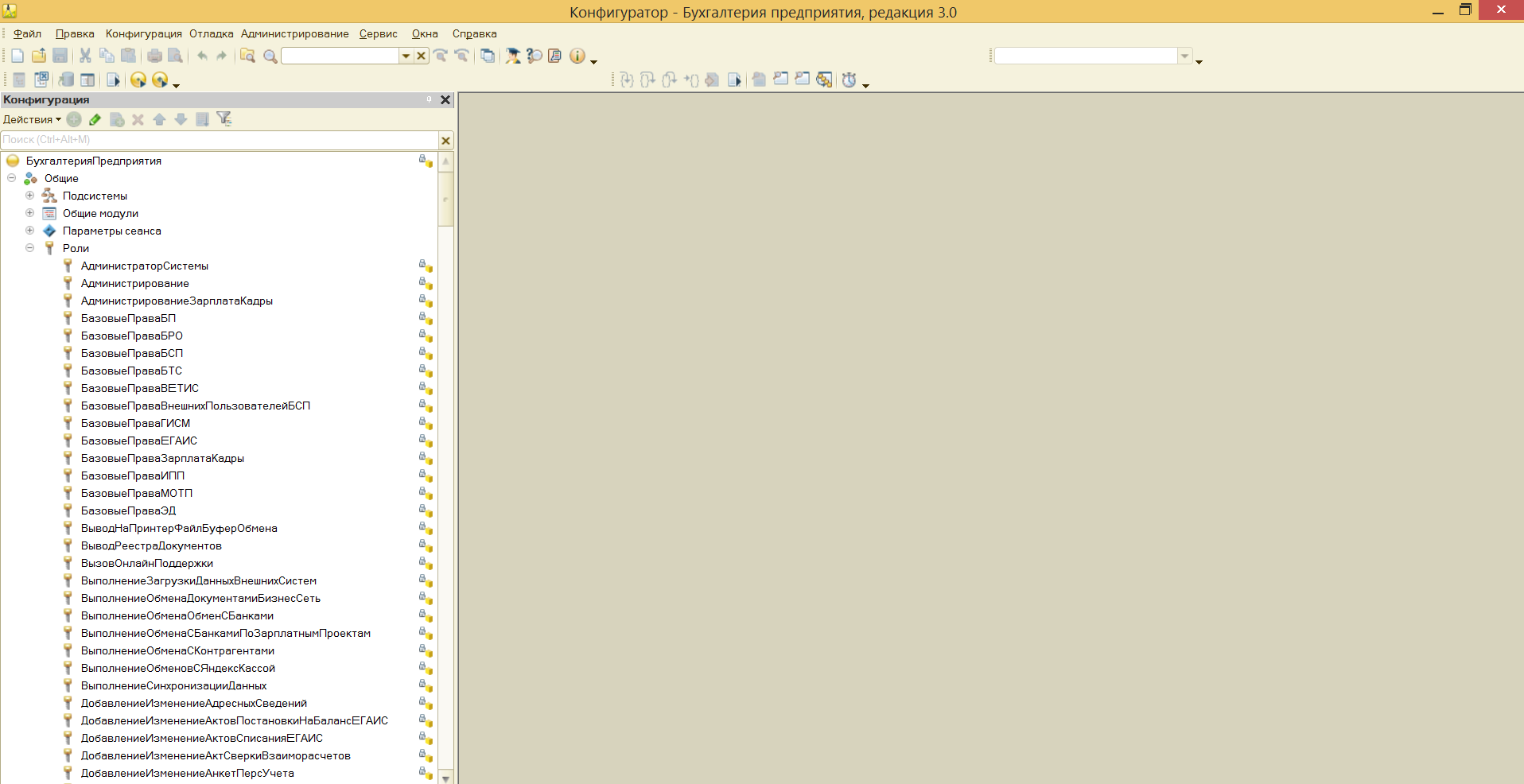Click the stopwatch performance measurement icon
This screenshot has width=1524, height=784.
(x=849, y=80)
